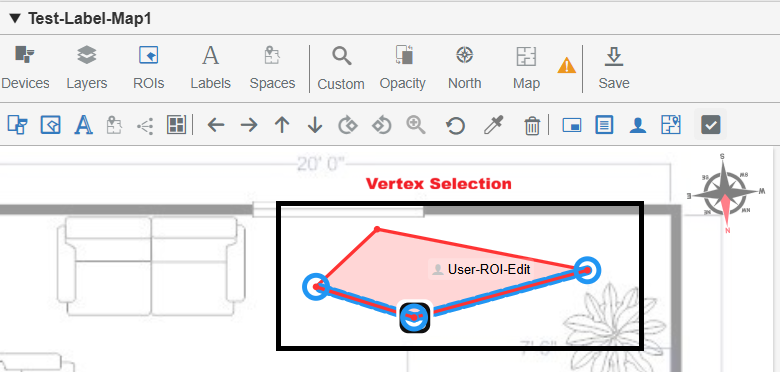
Task: Click the small window inset icon
Action: tap(572, 125)
